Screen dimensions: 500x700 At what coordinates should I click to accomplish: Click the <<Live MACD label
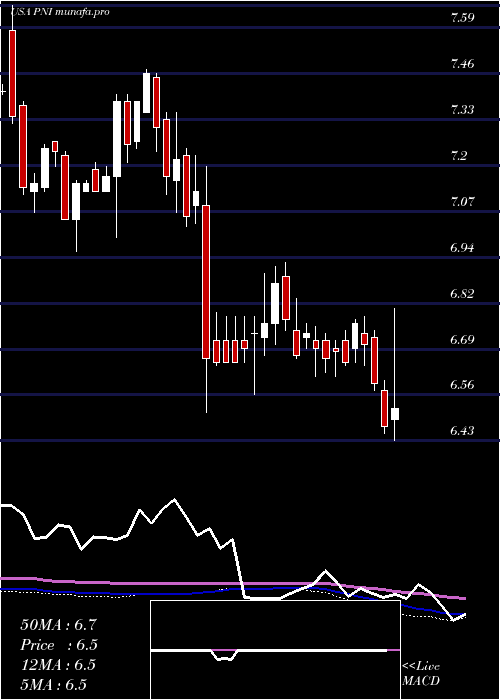click(421, 674)
